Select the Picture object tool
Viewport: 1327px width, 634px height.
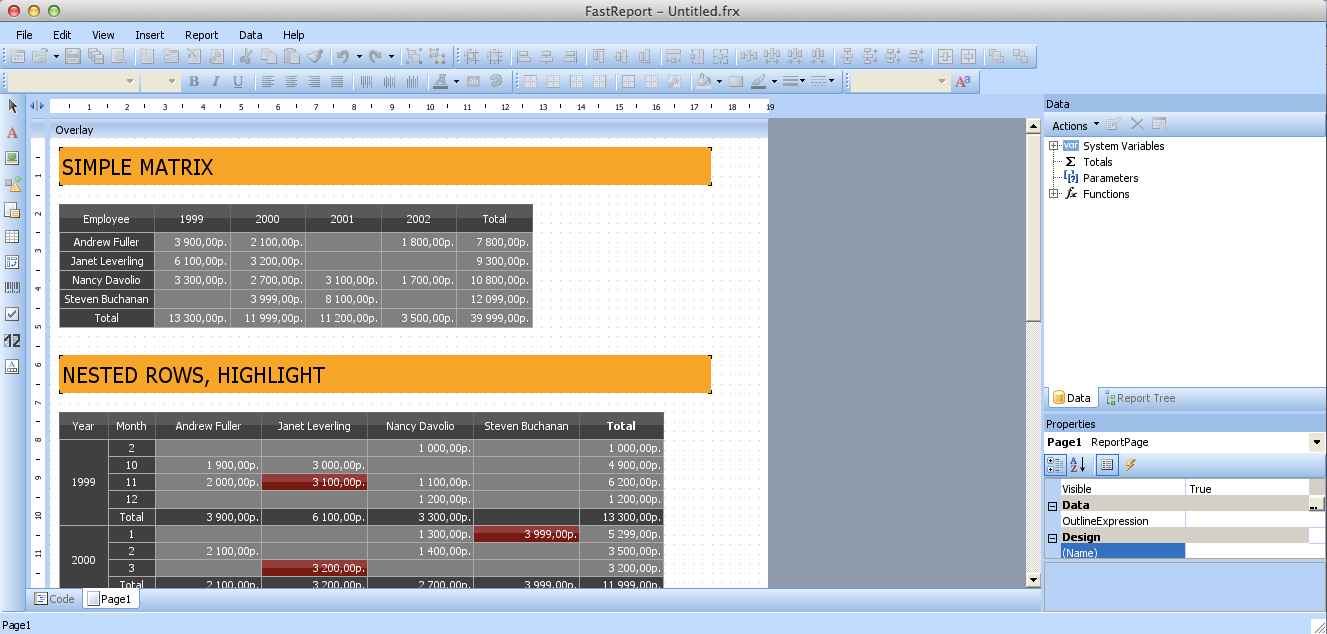[13, 158]
